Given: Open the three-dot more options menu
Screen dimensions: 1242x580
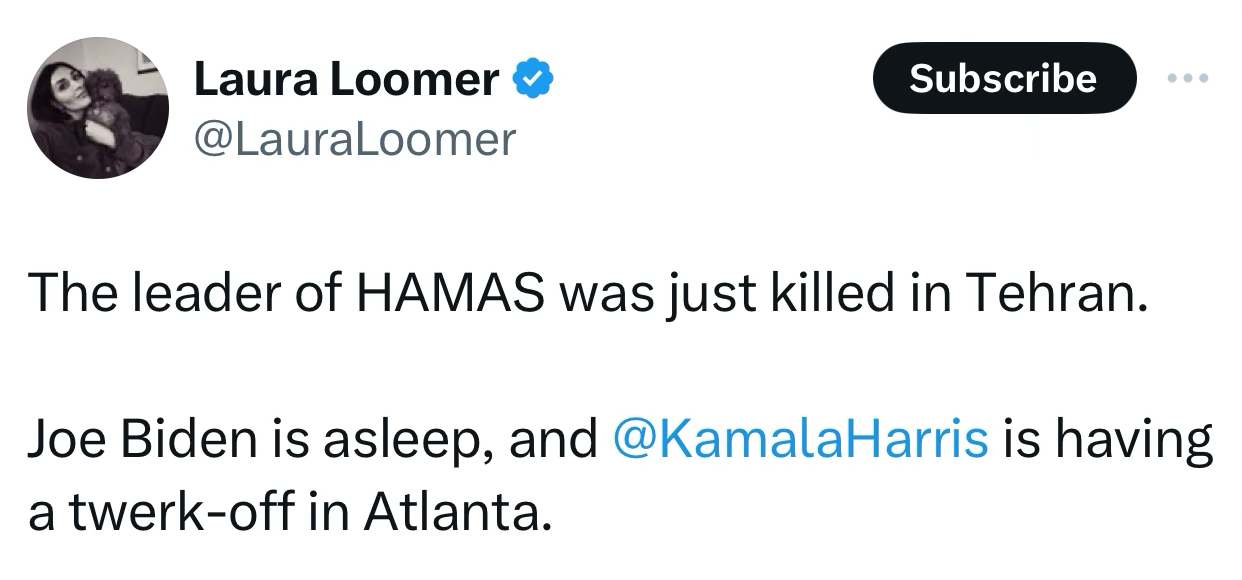Looking at the screenshot, I should click(x=1189, y=78).
